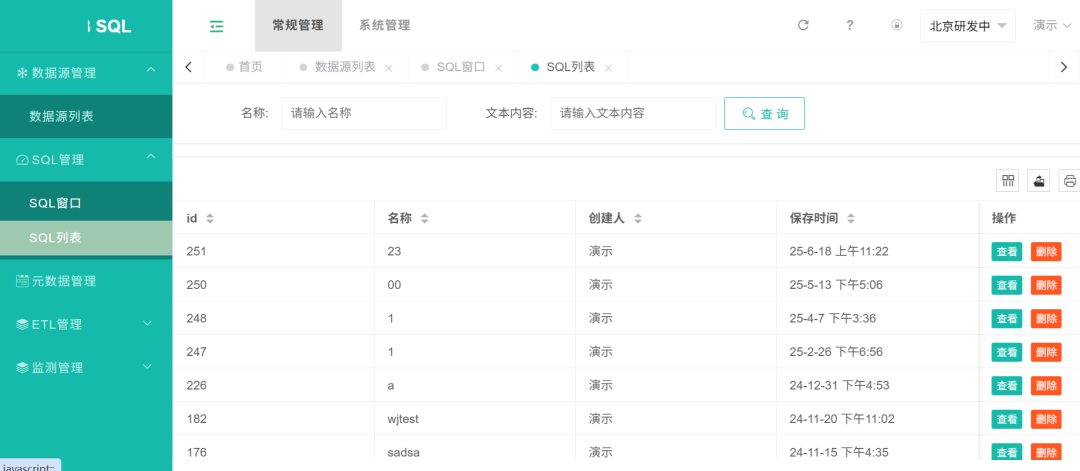
Task: Close the 数据源列表 tab
Action: point(388,68)
